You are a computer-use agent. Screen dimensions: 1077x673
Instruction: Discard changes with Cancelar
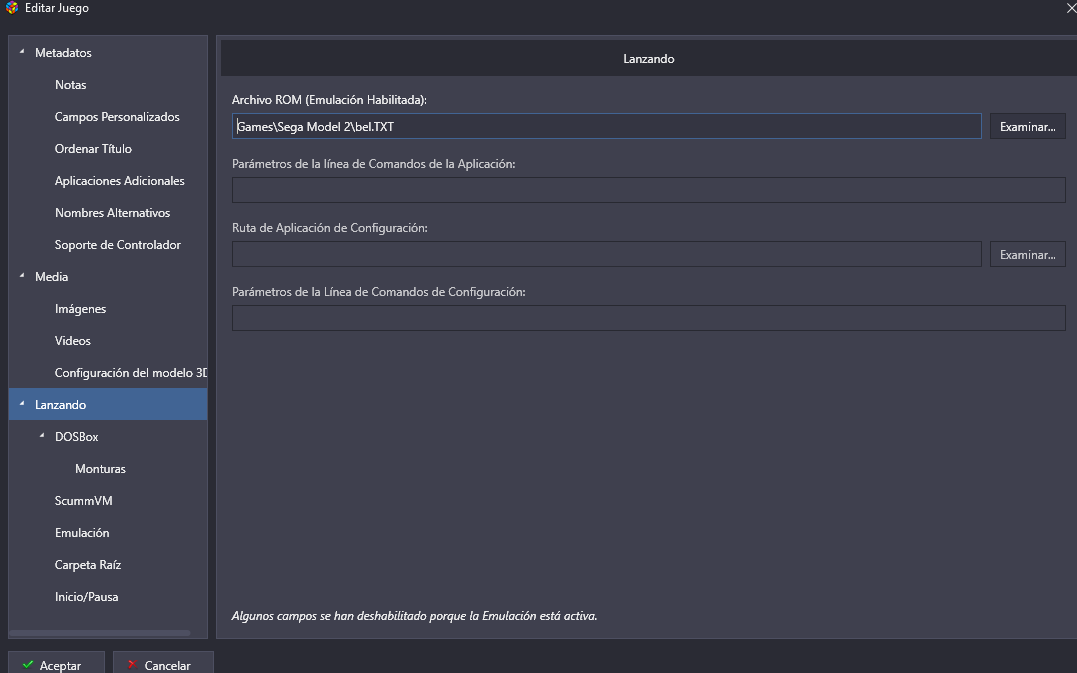(163, 664)
